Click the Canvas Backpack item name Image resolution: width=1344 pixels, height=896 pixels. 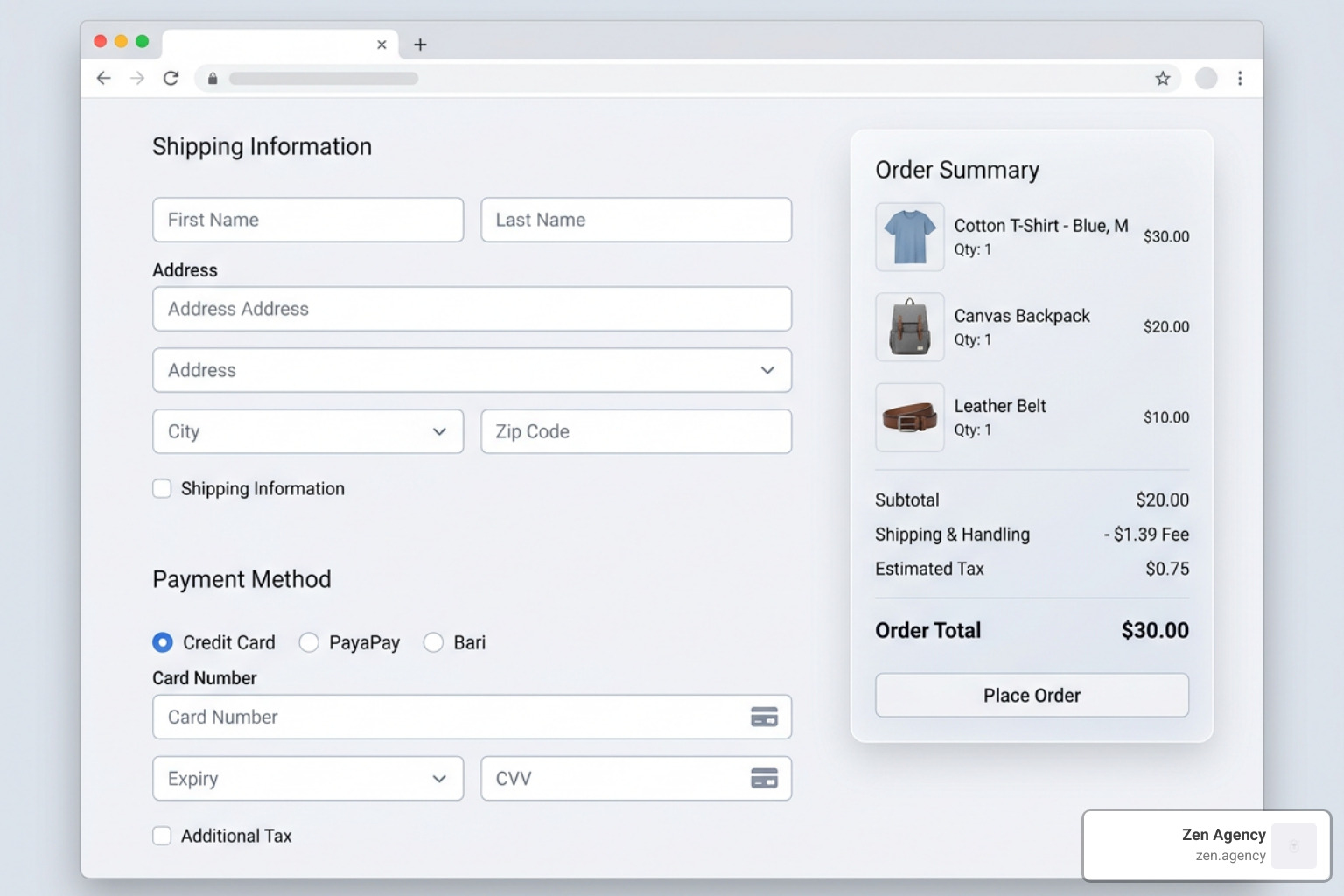[x=1022, y=316]
